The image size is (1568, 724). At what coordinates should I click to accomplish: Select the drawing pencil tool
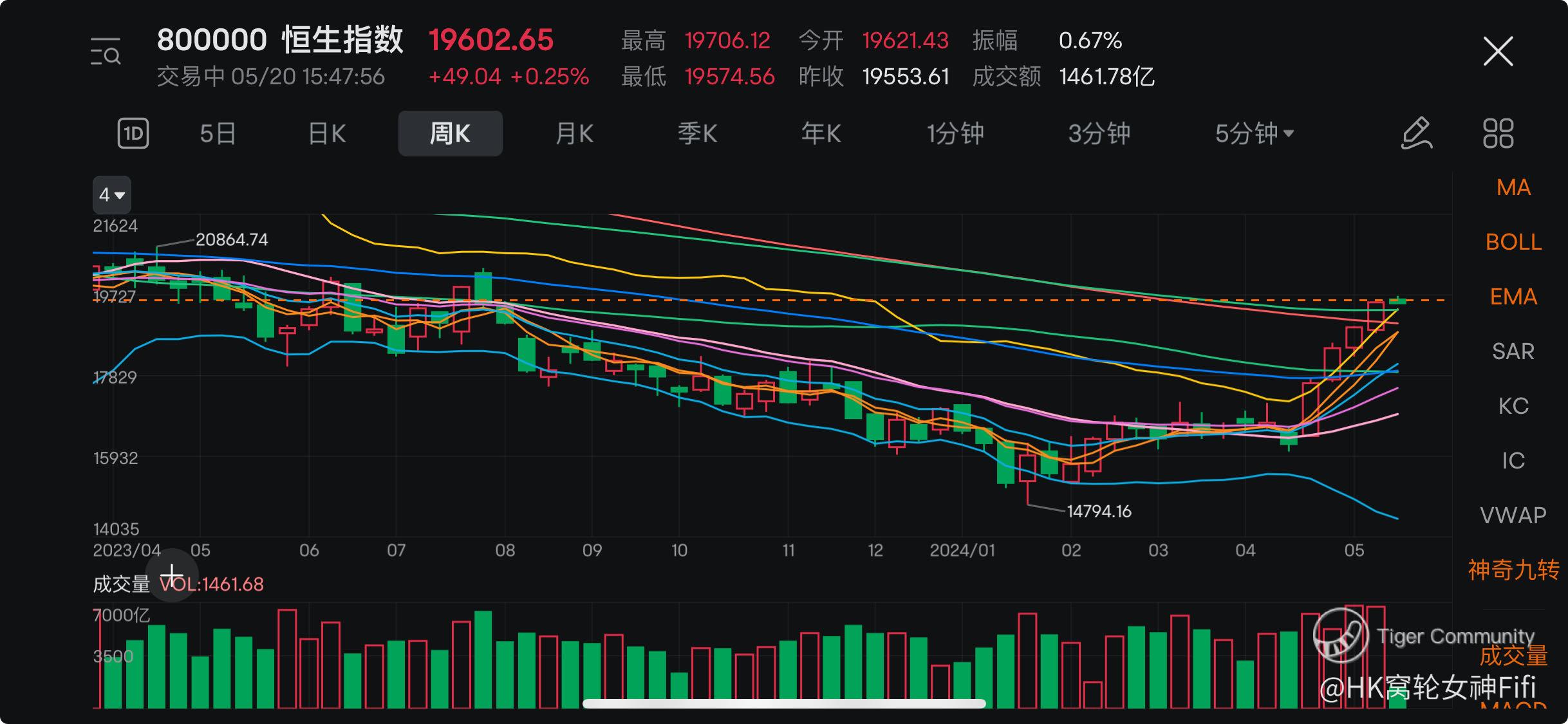click(1416, 134)
